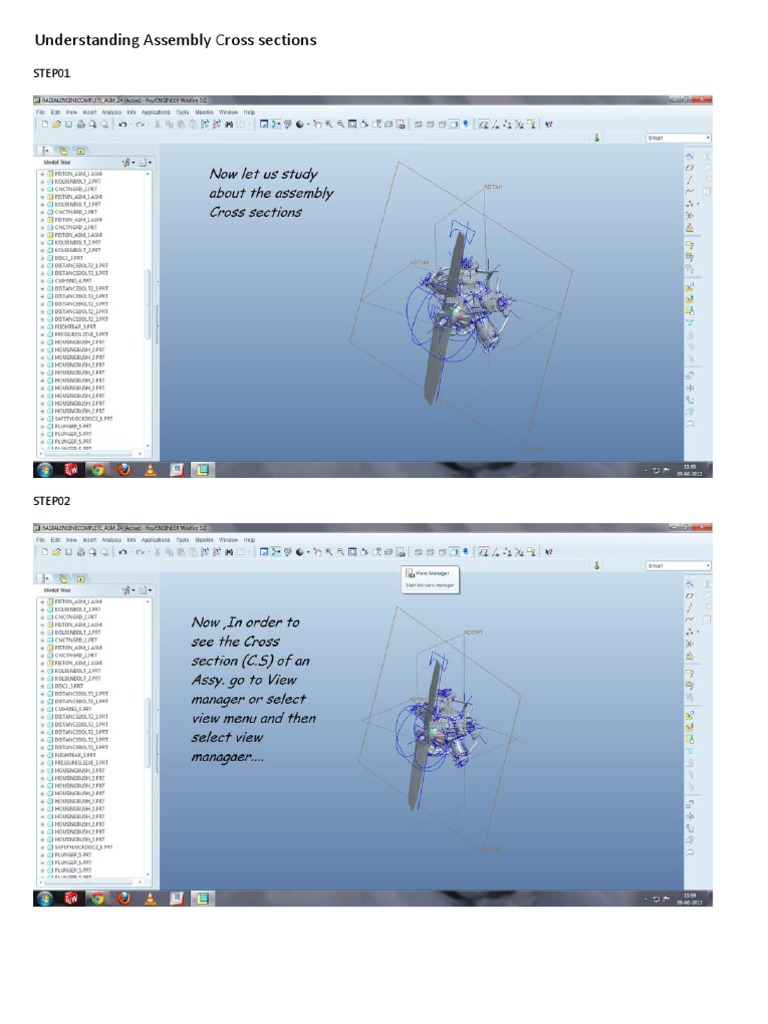Toggle Shading display style in STEP02 screenshot
The height and width of the screenshot is (1024, 768).
[x=454, y=552]
